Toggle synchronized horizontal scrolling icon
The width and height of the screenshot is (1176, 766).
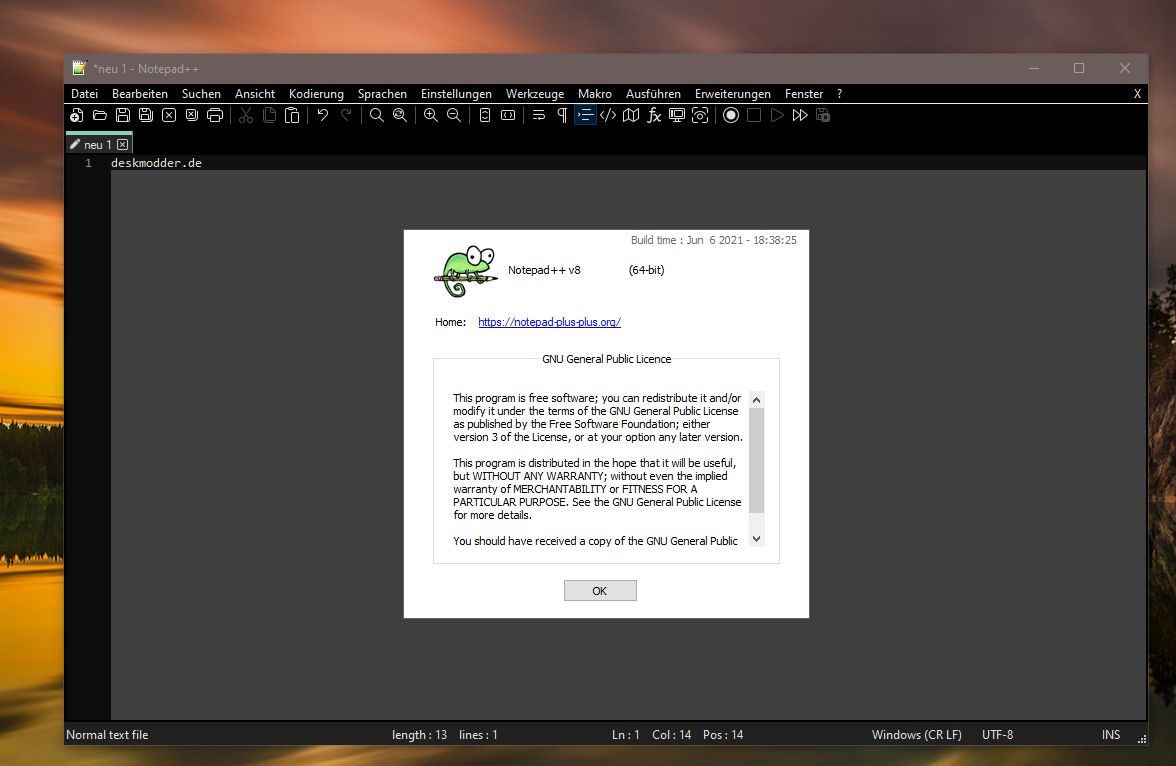coord(508,115)
